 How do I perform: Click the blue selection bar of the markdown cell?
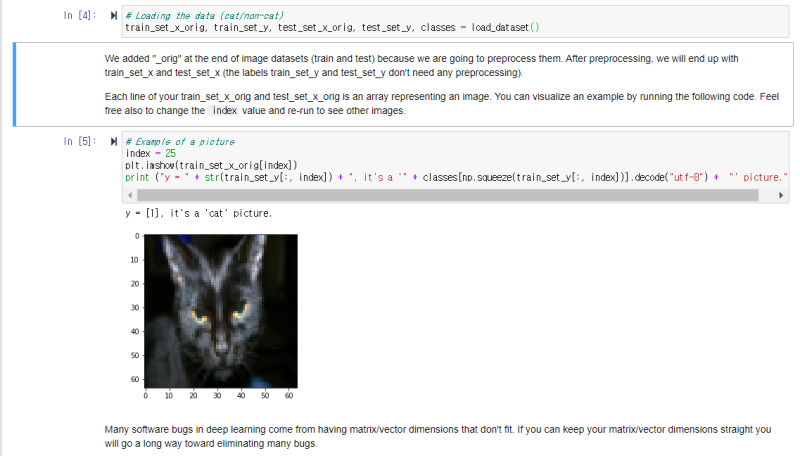point(14,85)
